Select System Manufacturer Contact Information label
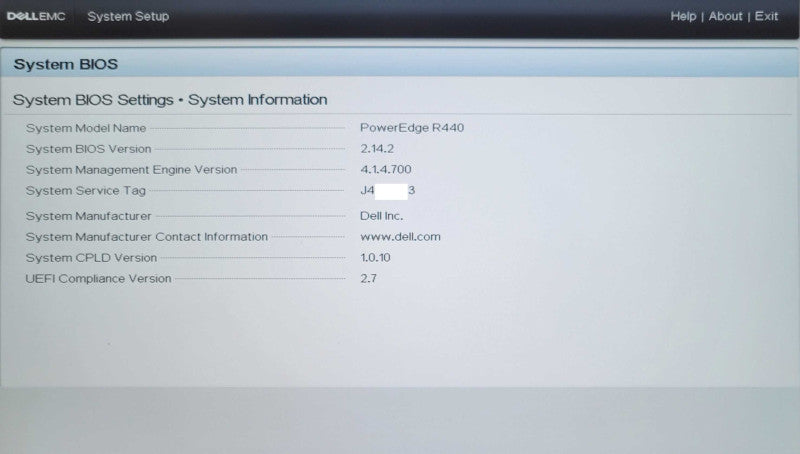Screen dimensions: 800x454 [146, 237]
